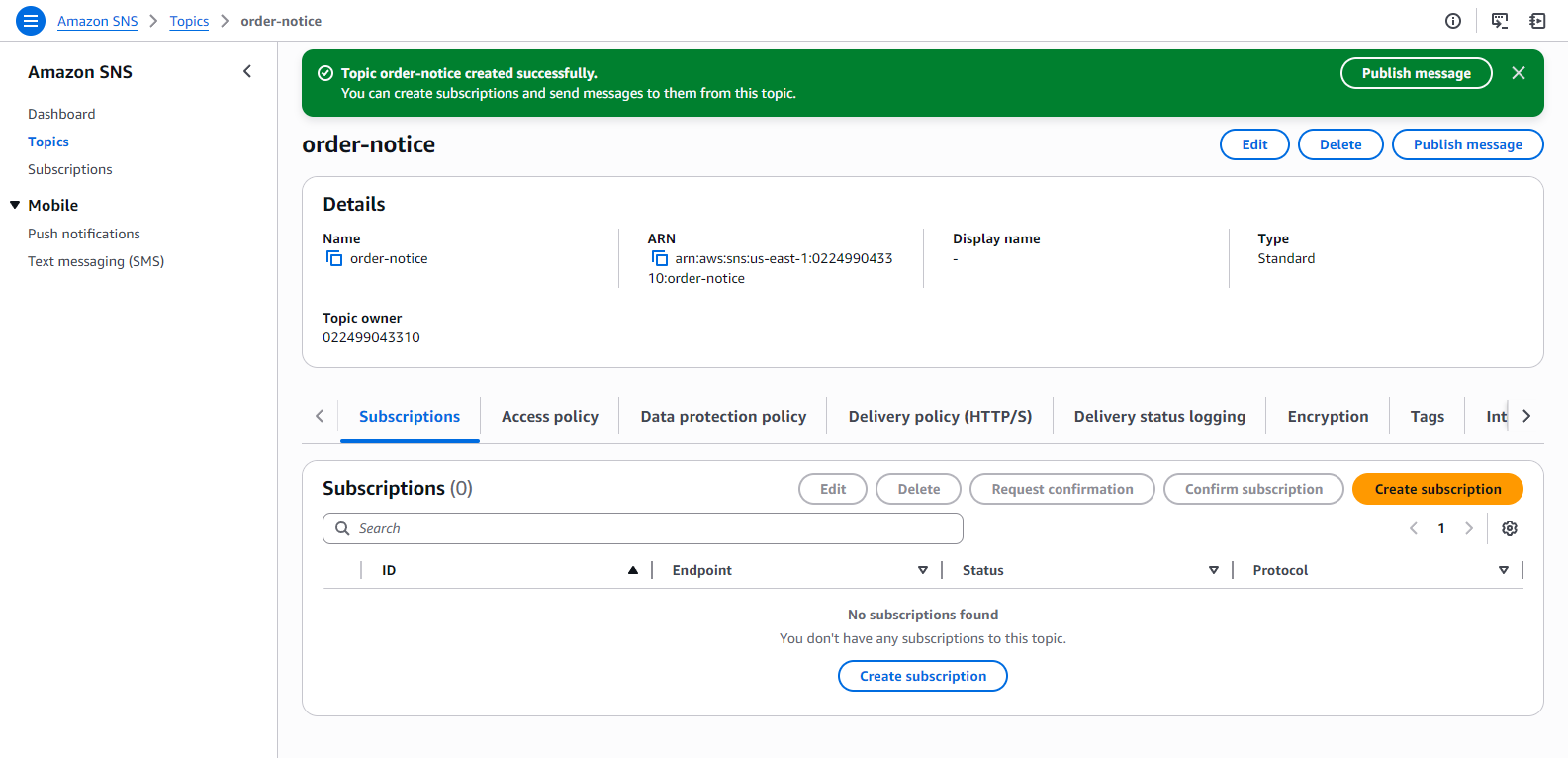Click Publish message beside Delete
The width and height of the screenshot is (1568, 758).
(1468, 144)
